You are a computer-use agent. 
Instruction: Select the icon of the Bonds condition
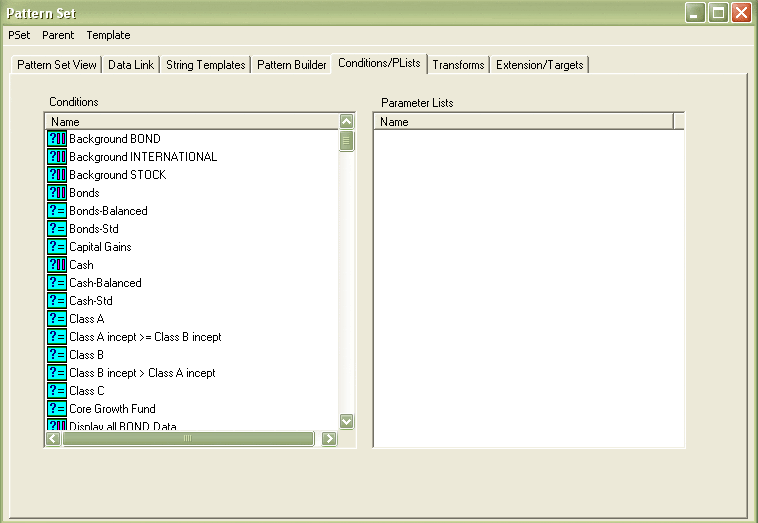(57, 192)
